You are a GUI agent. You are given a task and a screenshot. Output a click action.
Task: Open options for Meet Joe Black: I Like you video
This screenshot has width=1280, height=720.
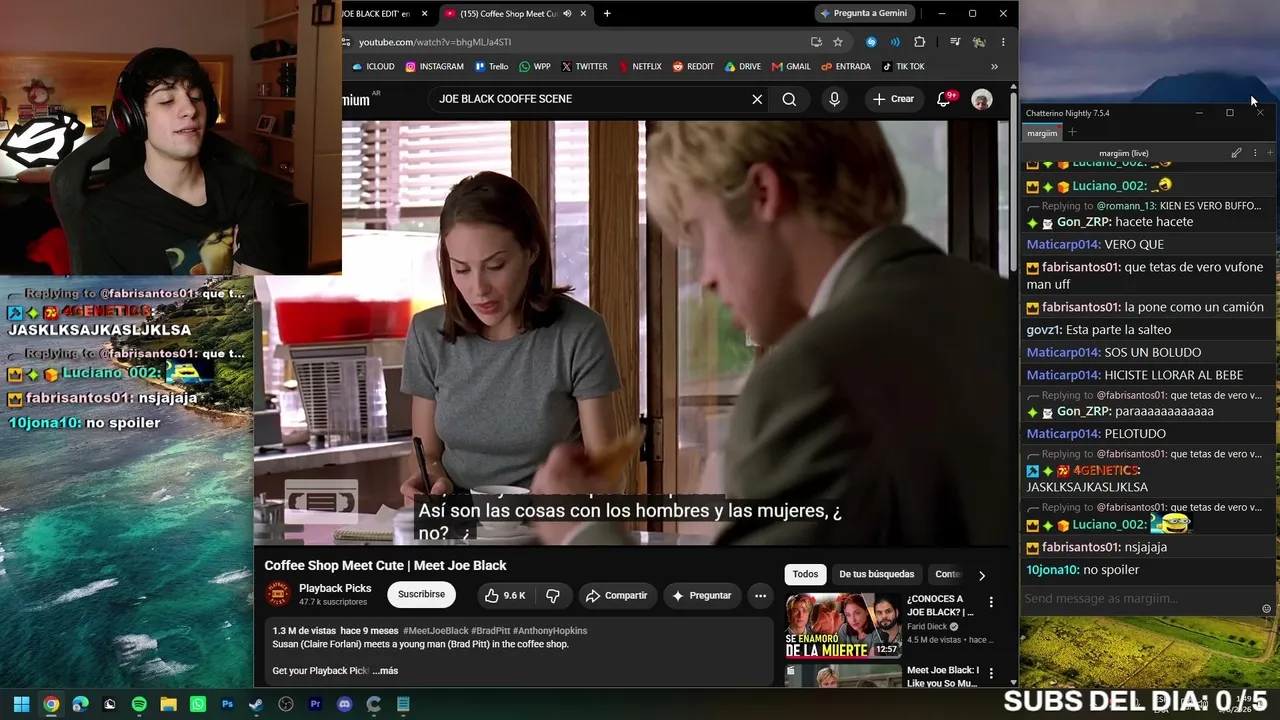coord(991,673)
